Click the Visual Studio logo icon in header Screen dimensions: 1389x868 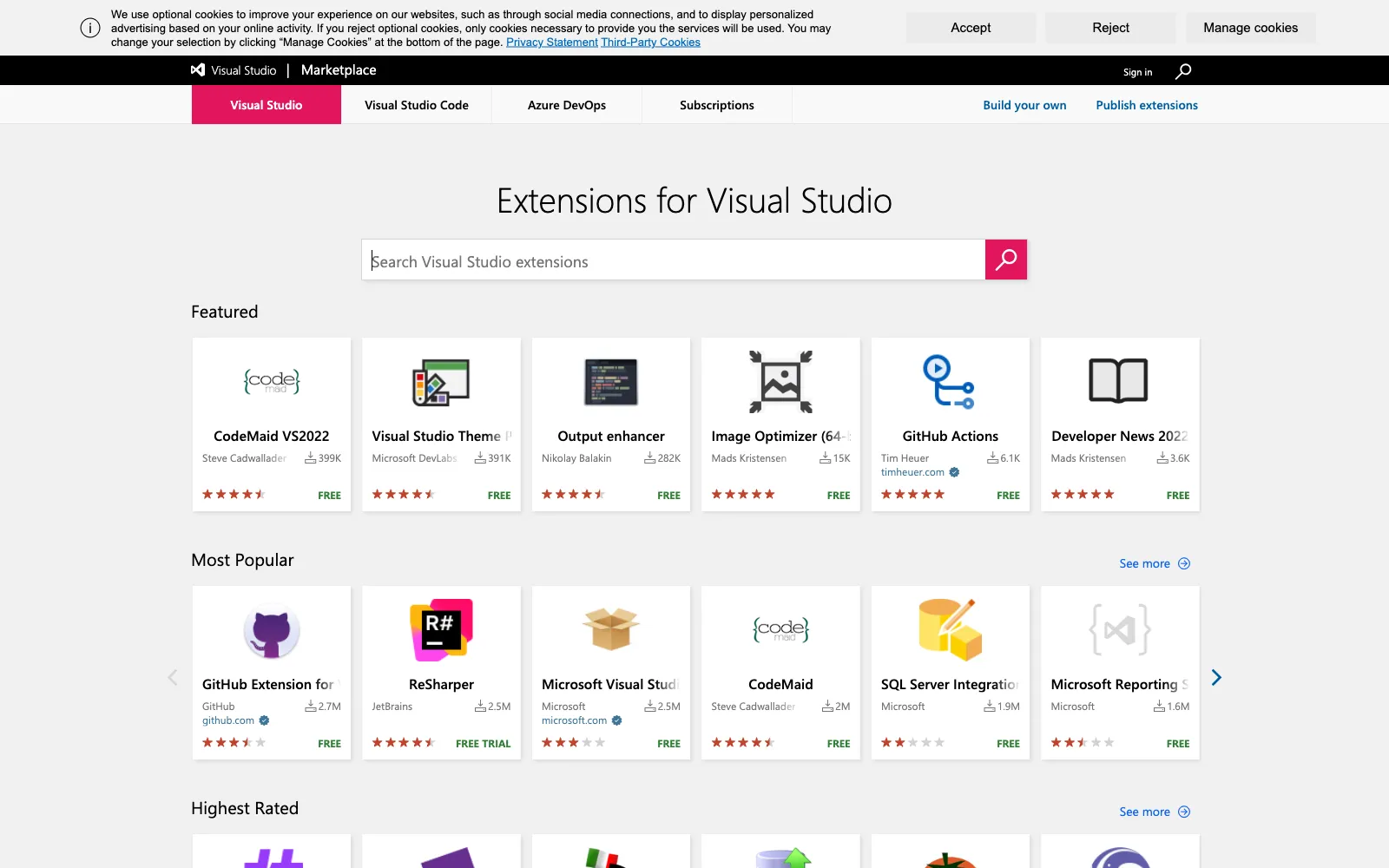(198, 70)
